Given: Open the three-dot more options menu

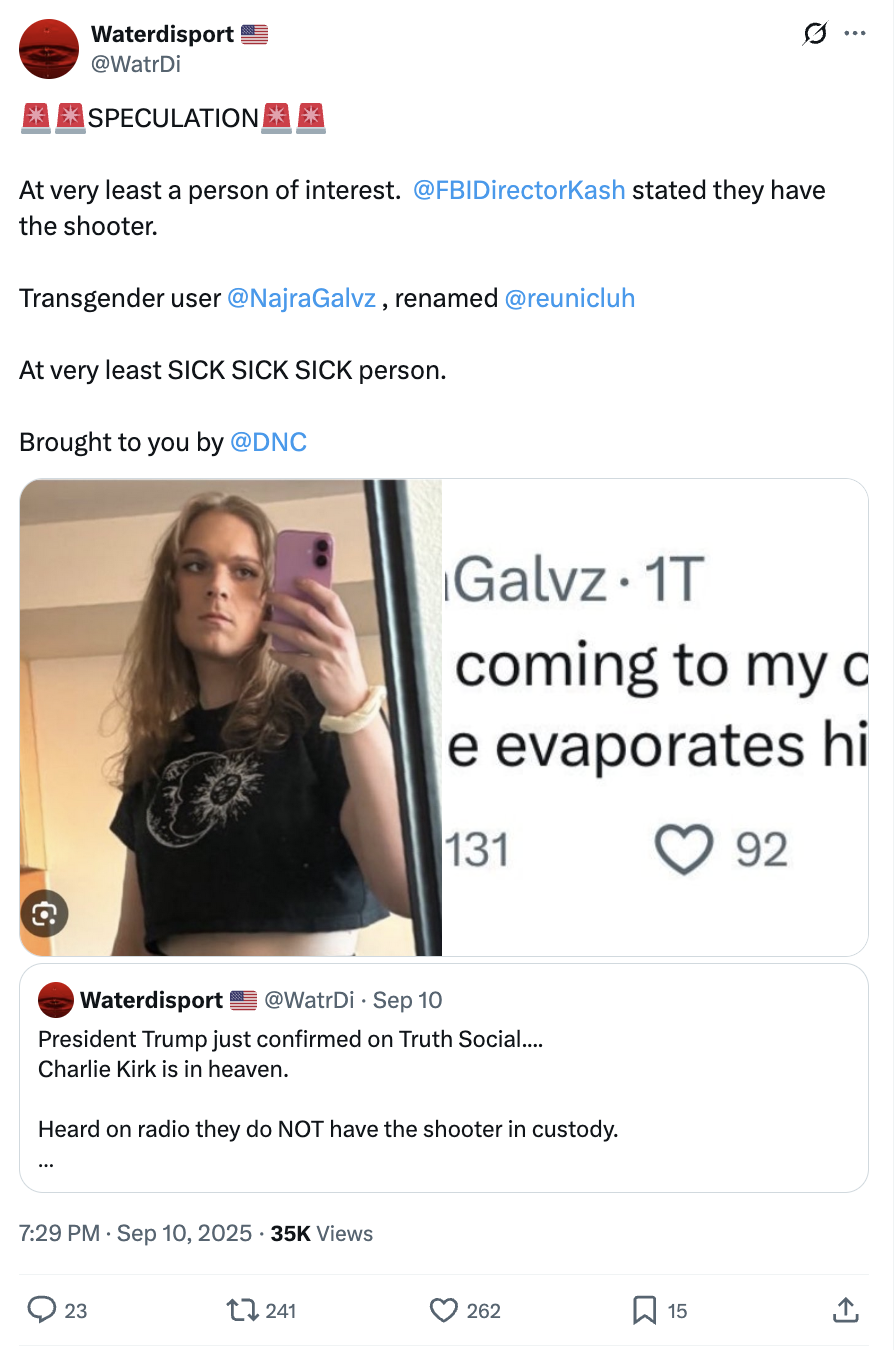Looking at the screenshot, I should coord(854,34).
